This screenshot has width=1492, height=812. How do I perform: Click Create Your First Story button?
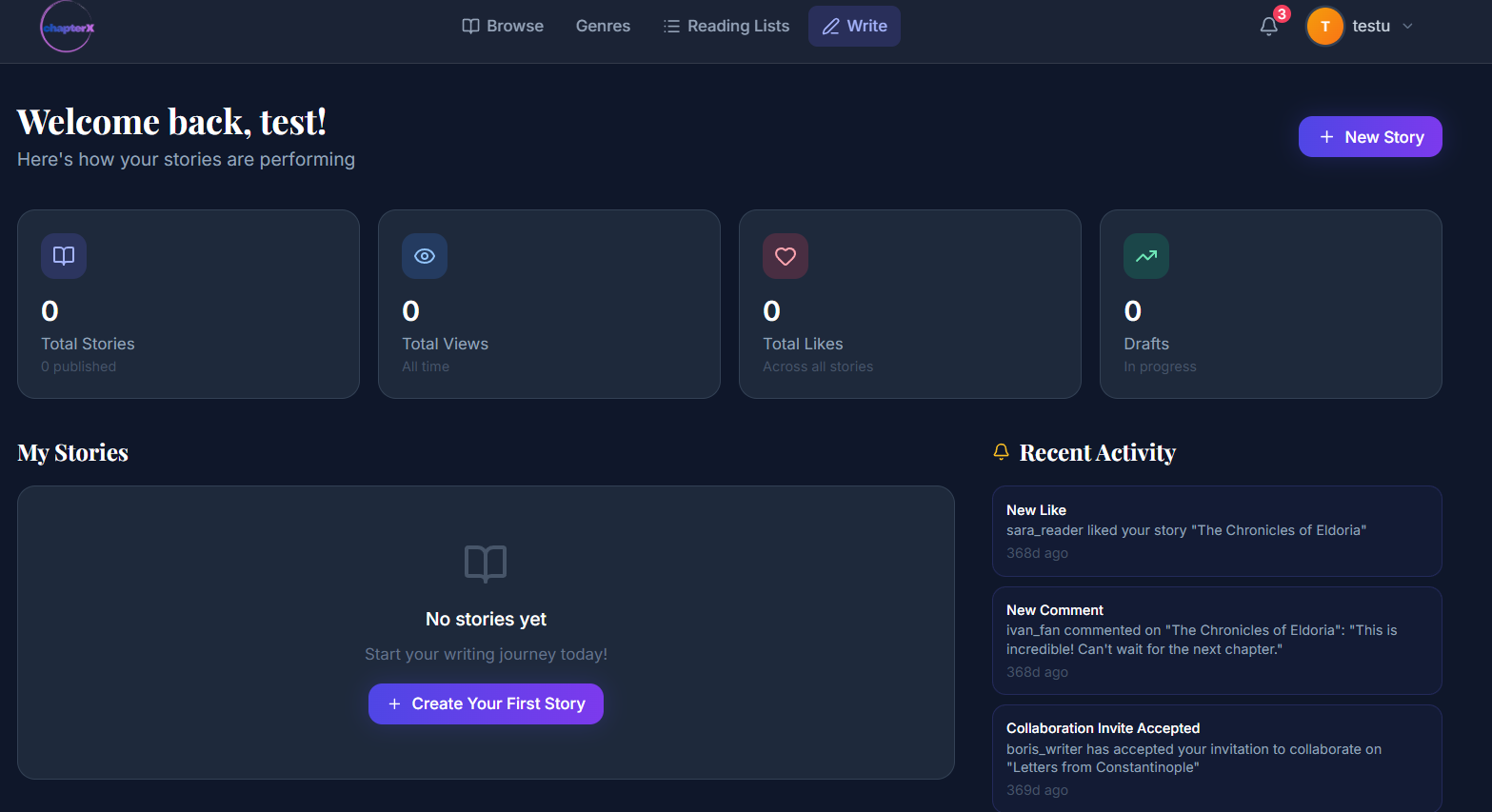coord(486,703)
